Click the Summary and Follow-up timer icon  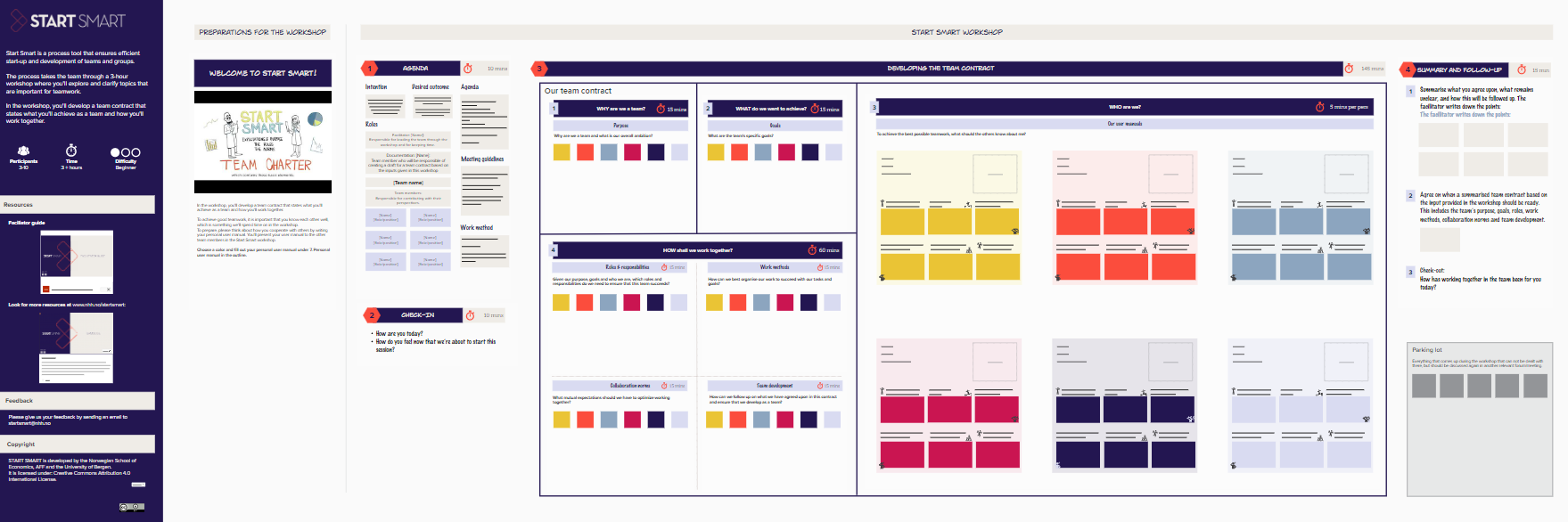(x=1522, y=69)
